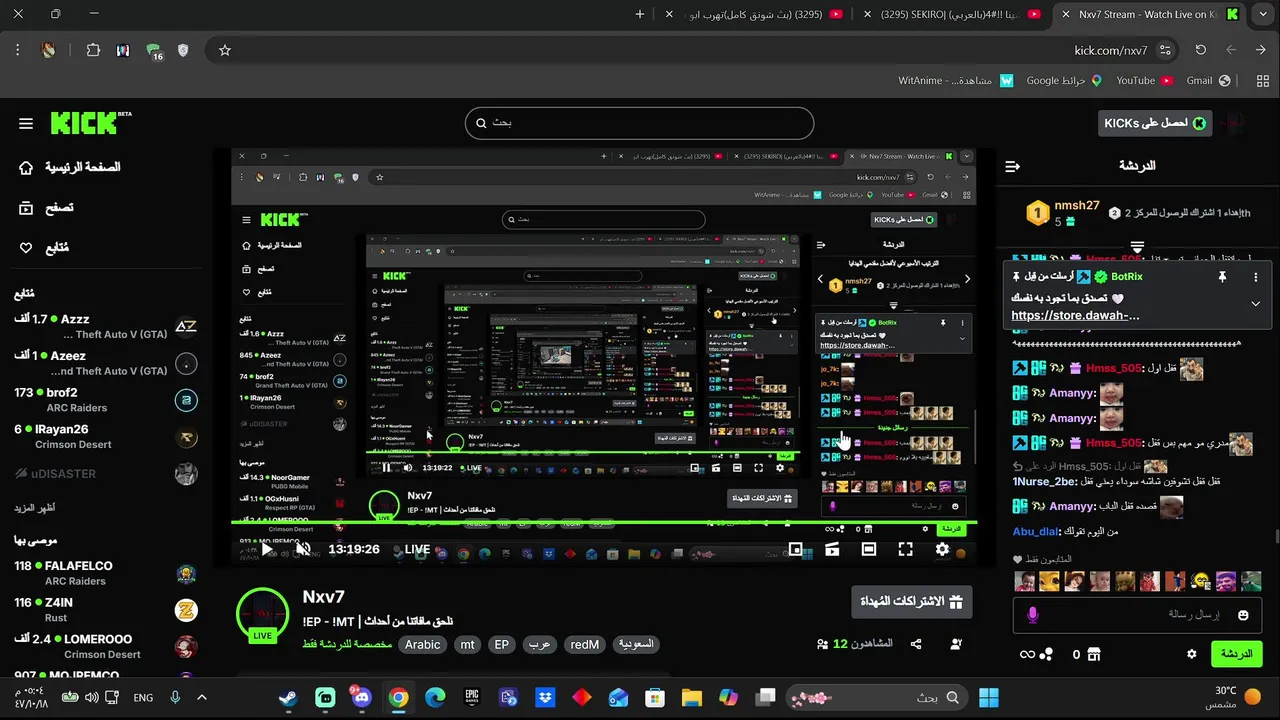The width and height of the screenshot is (1280, 720).
Task: Open player quality settings gear
Action: coord(942,549)
